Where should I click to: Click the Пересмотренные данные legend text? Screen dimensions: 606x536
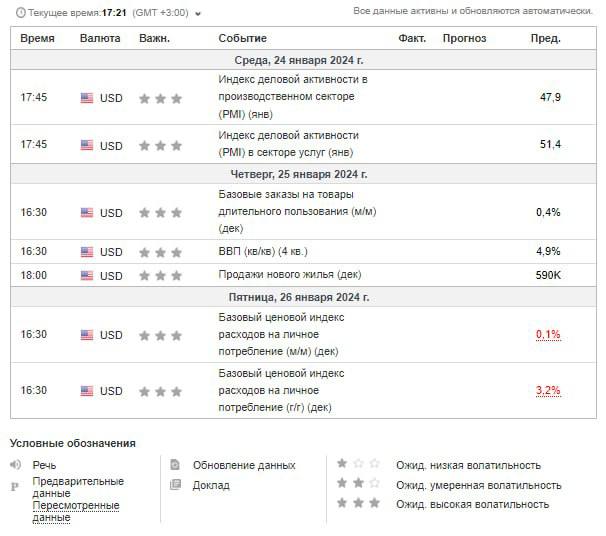point(75,511)
